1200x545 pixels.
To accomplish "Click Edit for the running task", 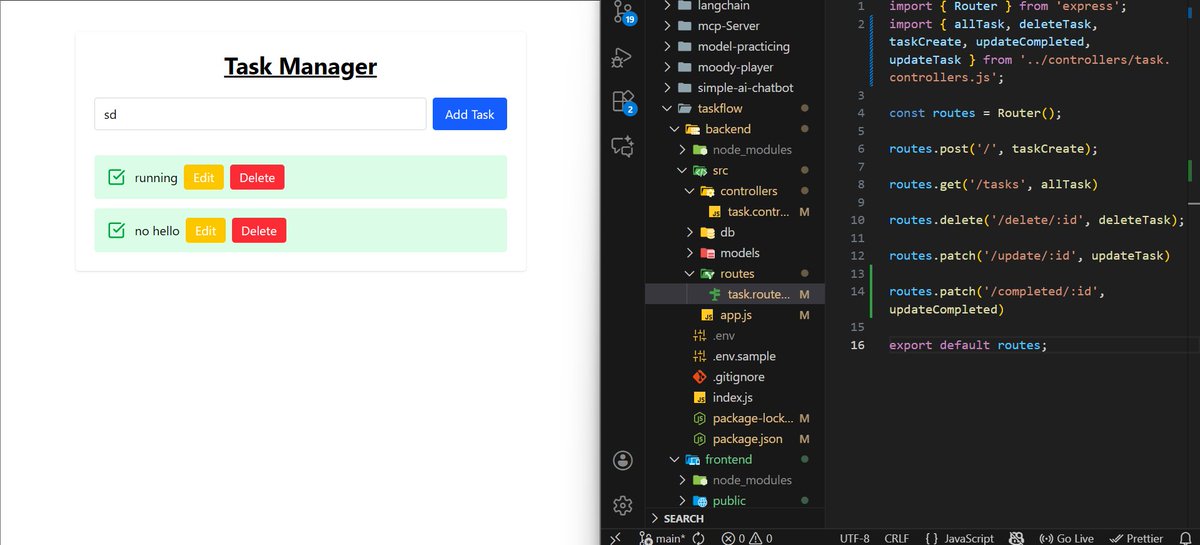I will point(203,177).
